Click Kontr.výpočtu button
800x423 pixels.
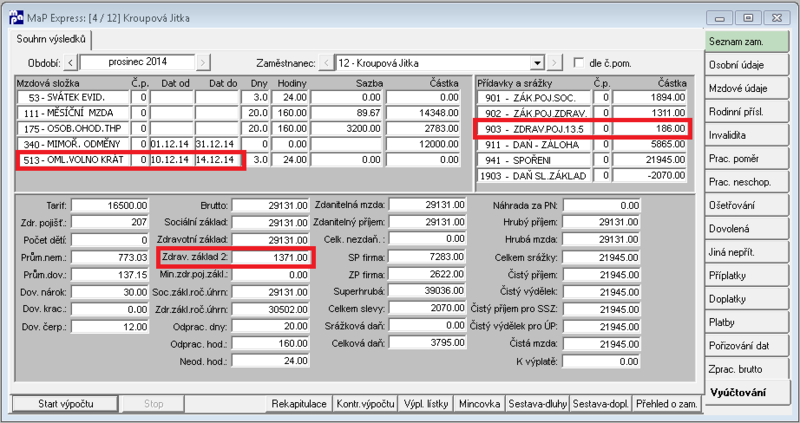365,404
